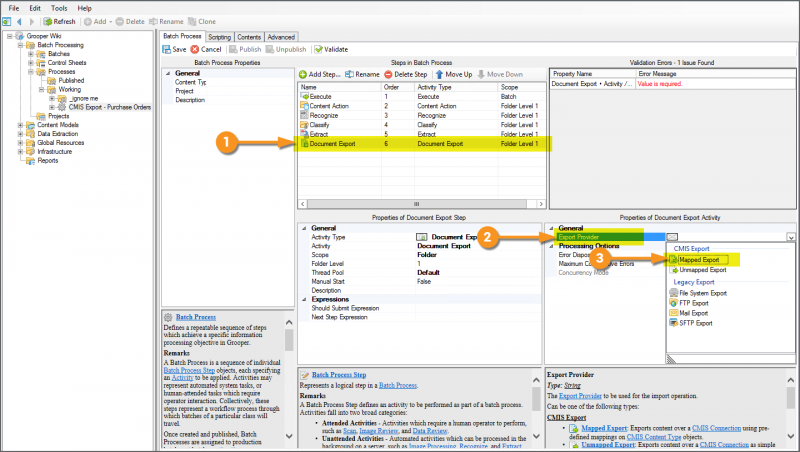Choose Mapped Export provider option
Viewport: 800px width, 452px height.
(x=698, y=260)
